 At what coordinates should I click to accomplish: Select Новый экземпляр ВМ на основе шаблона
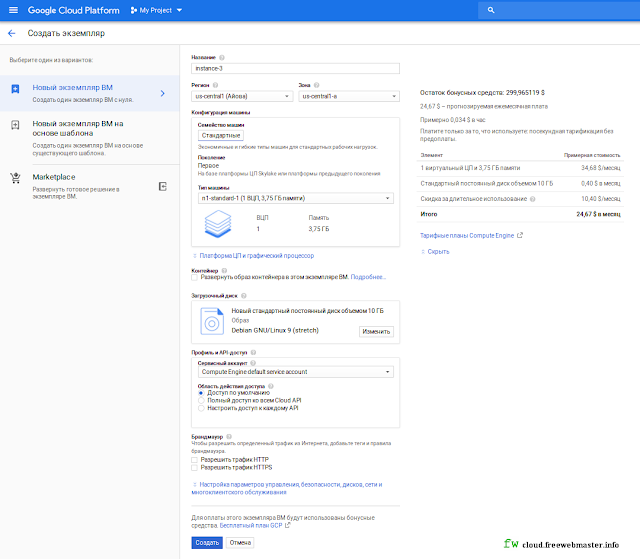[89, 138]
